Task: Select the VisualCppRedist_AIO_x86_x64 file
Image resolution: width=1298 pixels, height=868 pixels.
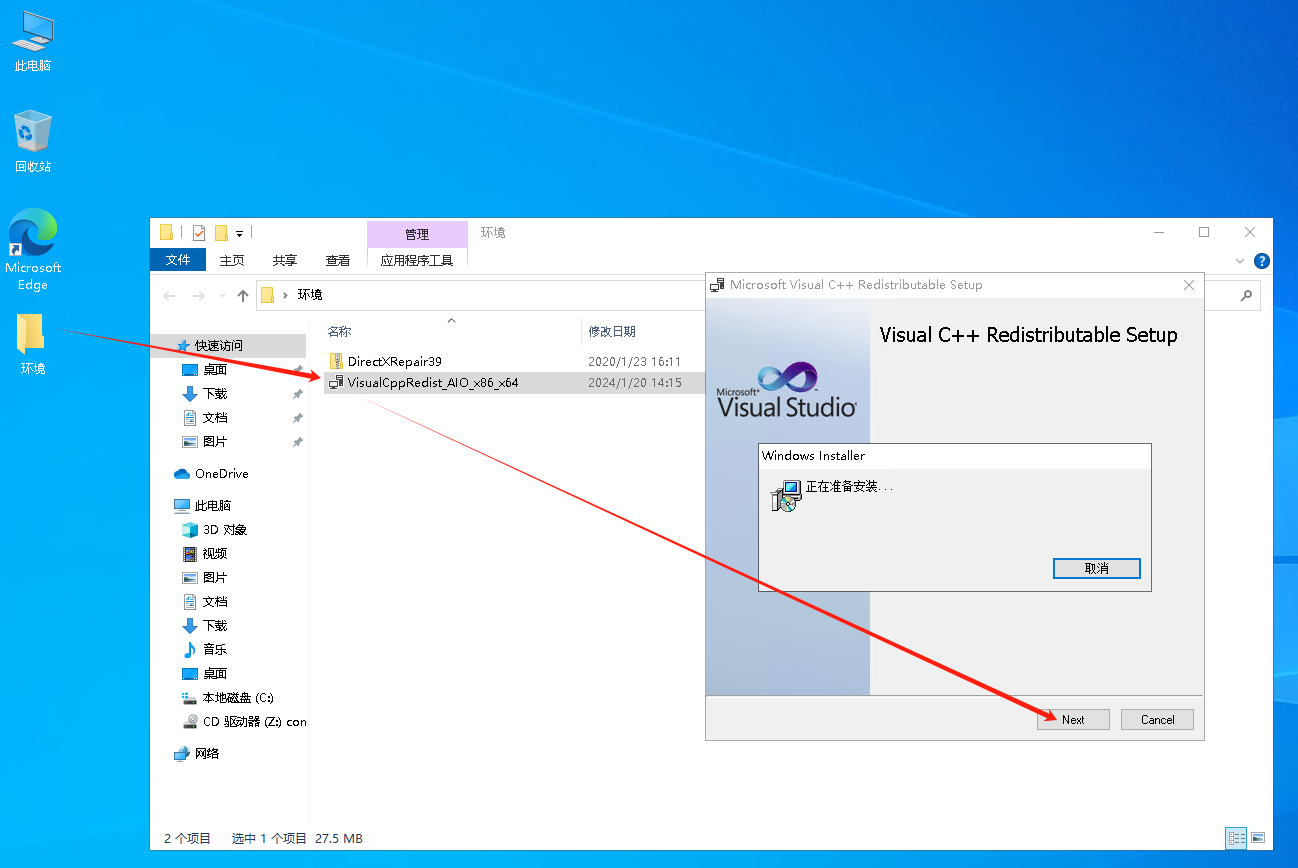Action: (433, 382)
